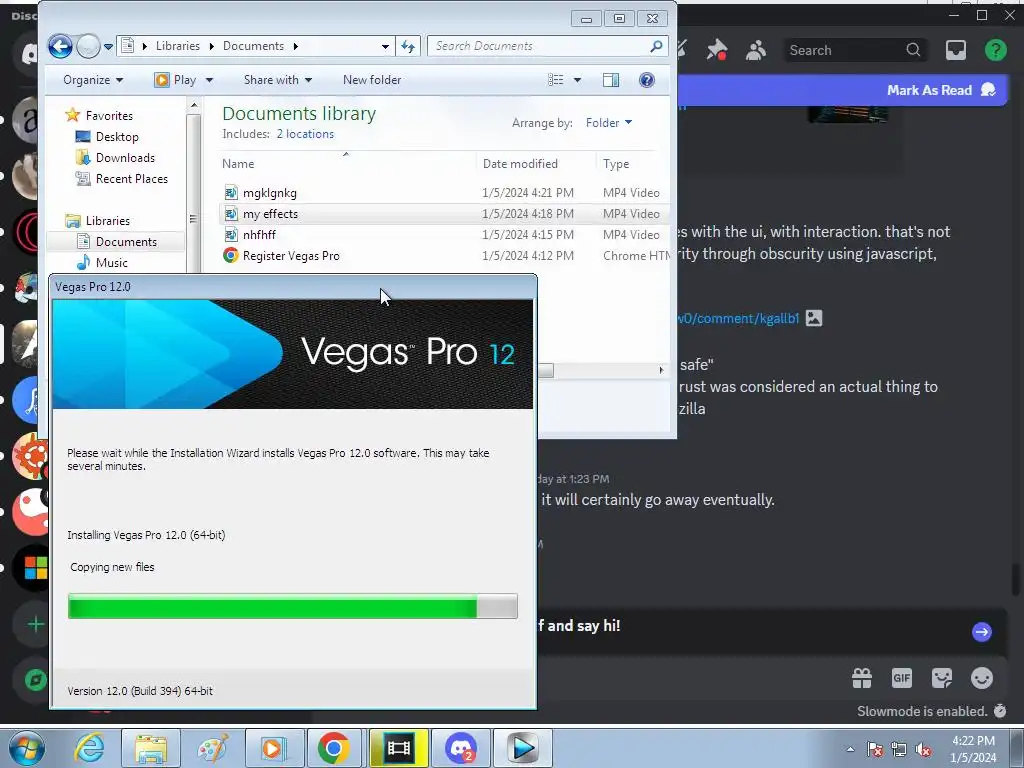Open Recent Places in navigation pane
1024x768 pixels.
pyautogui.click(x=131, y=178)
